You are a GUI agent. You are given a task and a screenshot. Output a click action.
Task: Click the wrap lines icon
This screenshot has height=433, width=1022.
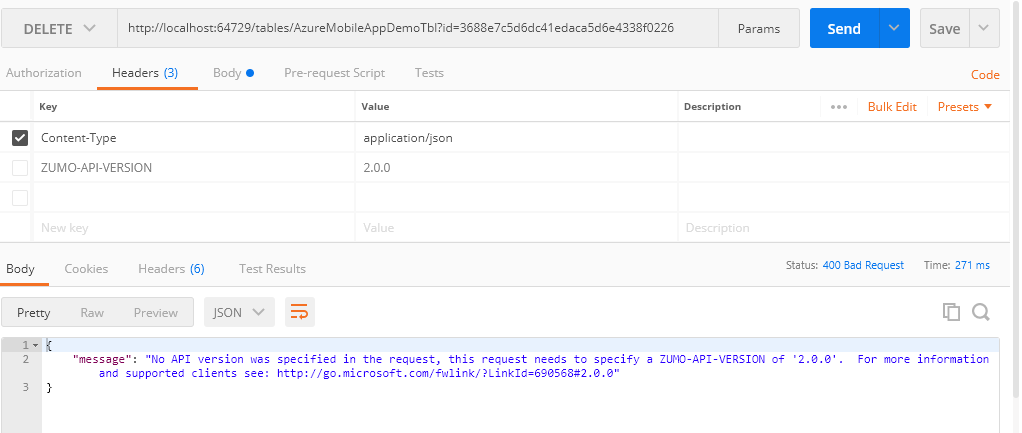click(299, 313)
